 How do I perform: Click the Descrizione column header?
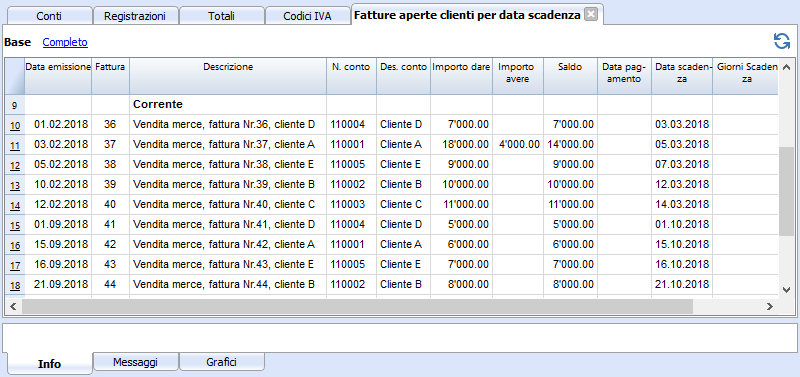click(228, 76)
